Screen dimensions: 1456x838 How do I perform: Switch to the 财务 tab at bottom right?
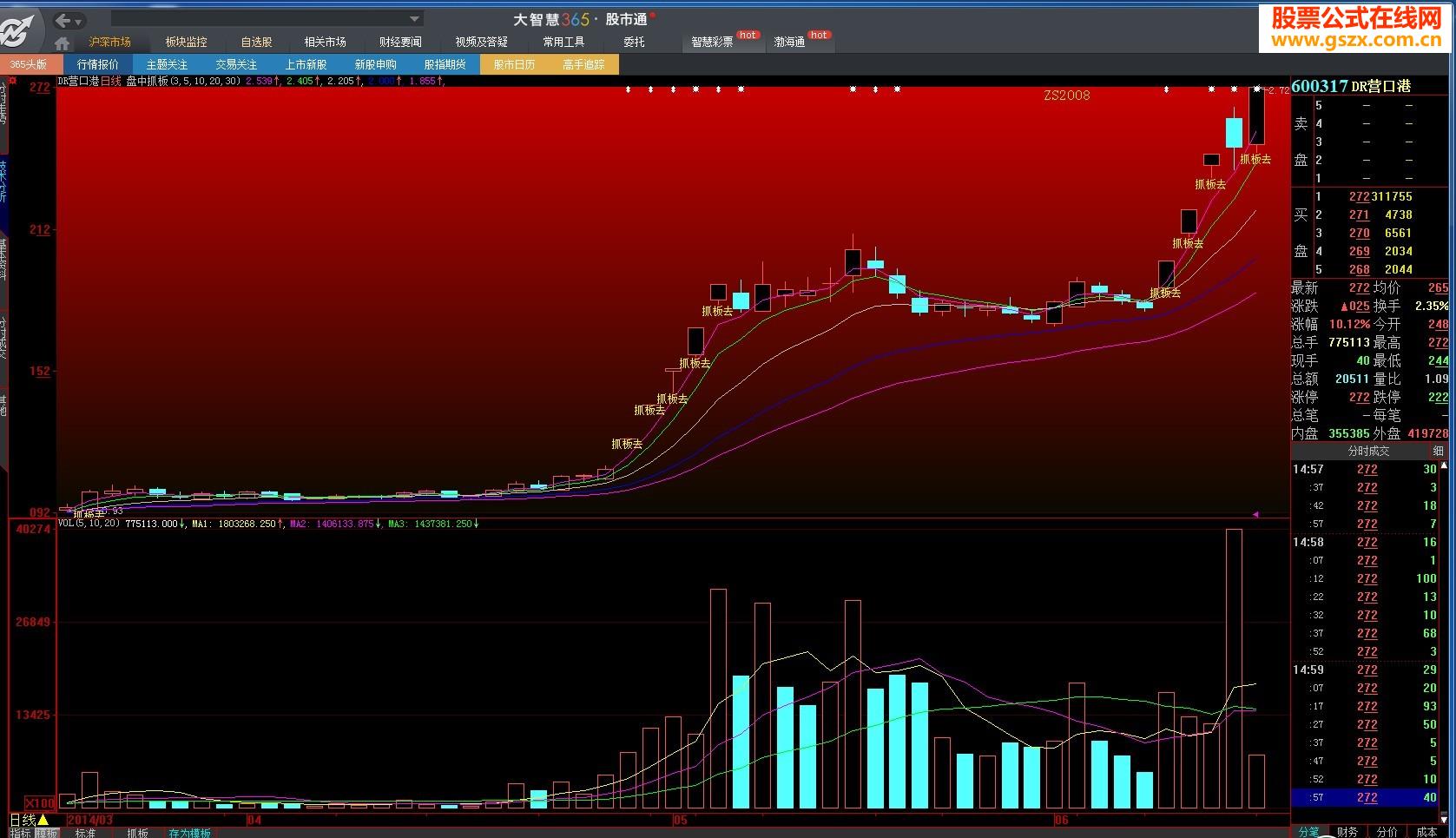click(1347, 832)
